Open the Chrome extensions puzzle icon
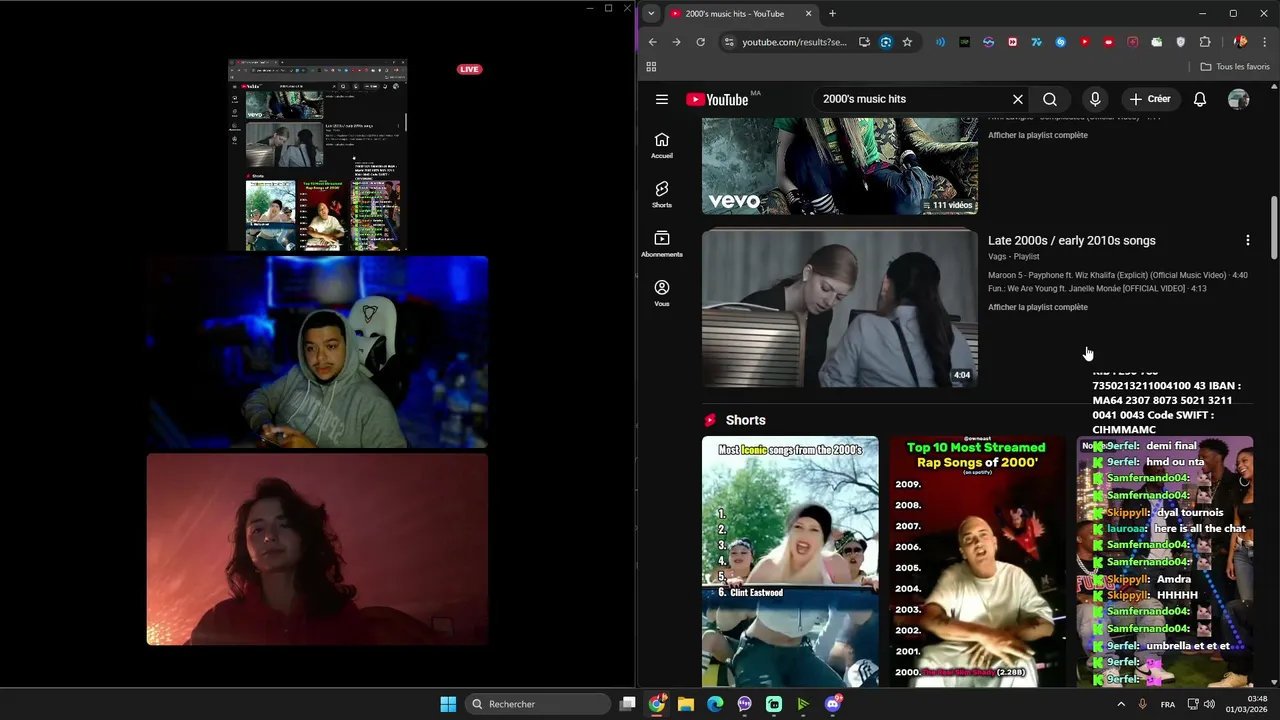This screenshot has width=1280, height=720. coord(1205,42)
